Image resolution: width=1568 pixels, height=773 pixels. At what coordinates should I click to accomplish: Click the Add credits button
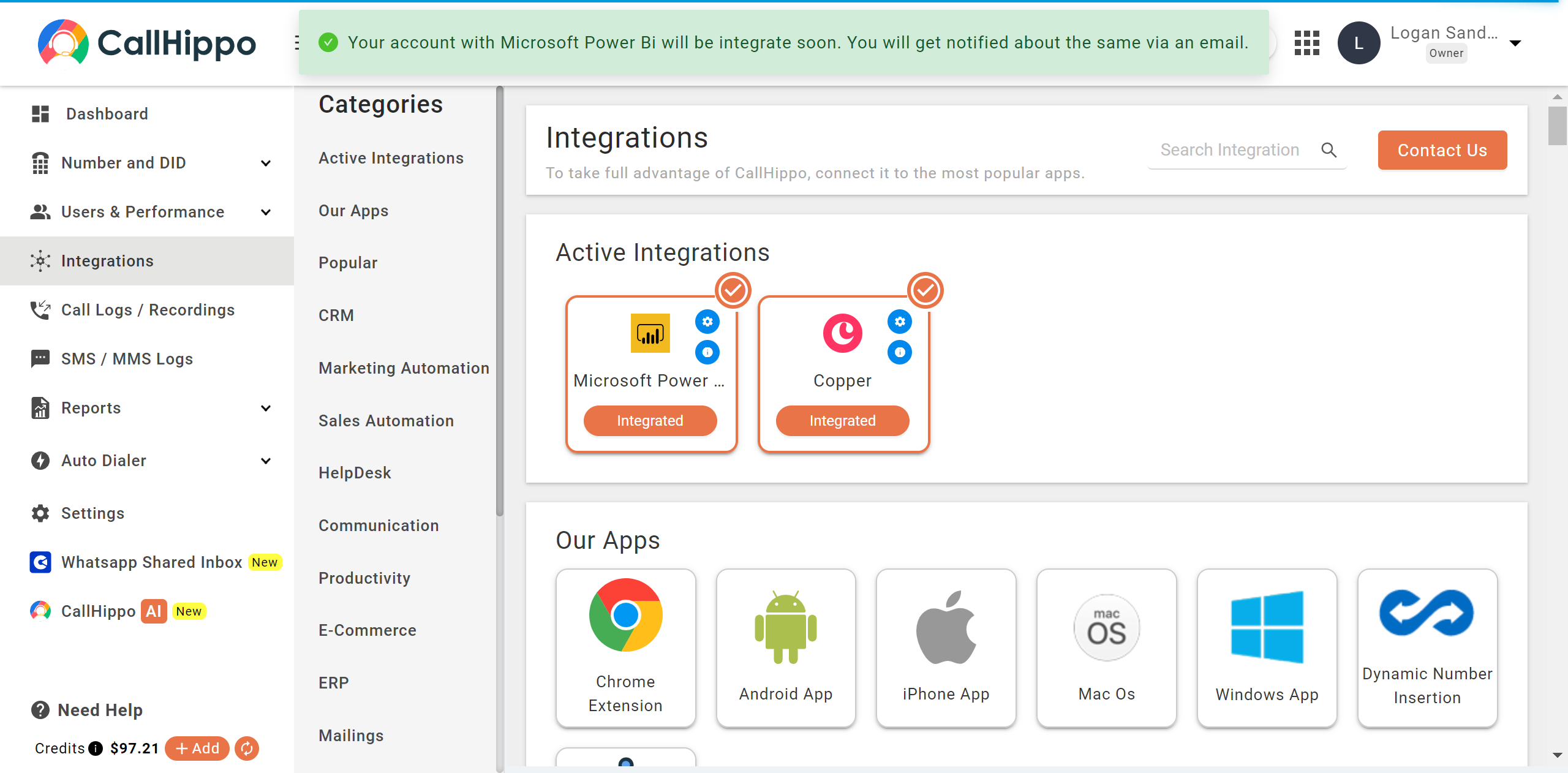(197, 748)
